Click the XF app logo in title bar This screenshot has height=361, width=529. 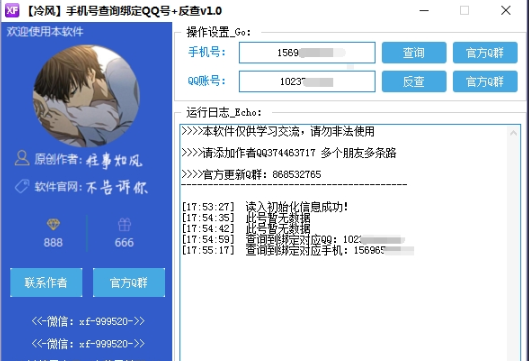(x=11, y=10)
